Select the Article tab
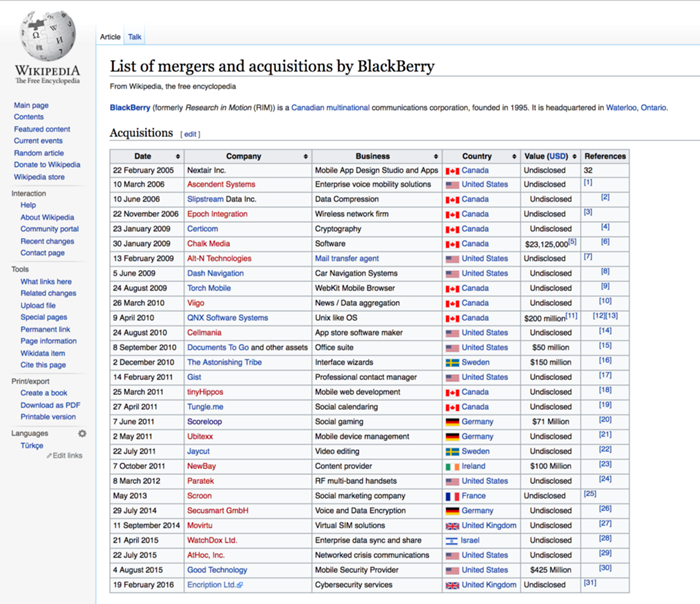This screenshot has height=604, width=700. tap(110, 37)
